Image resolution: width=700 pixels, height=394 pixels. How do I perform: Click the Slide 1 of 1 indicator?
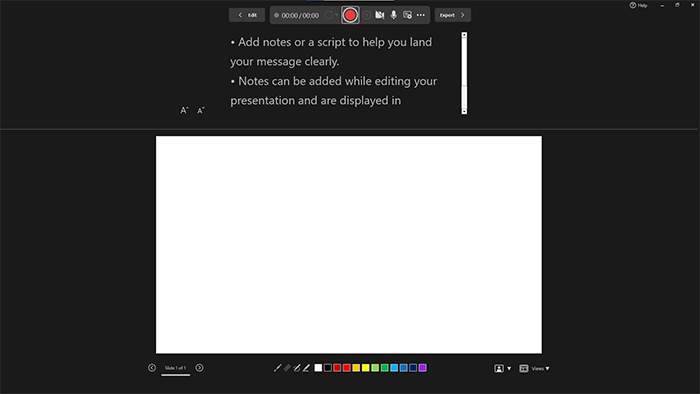(175, 368)
